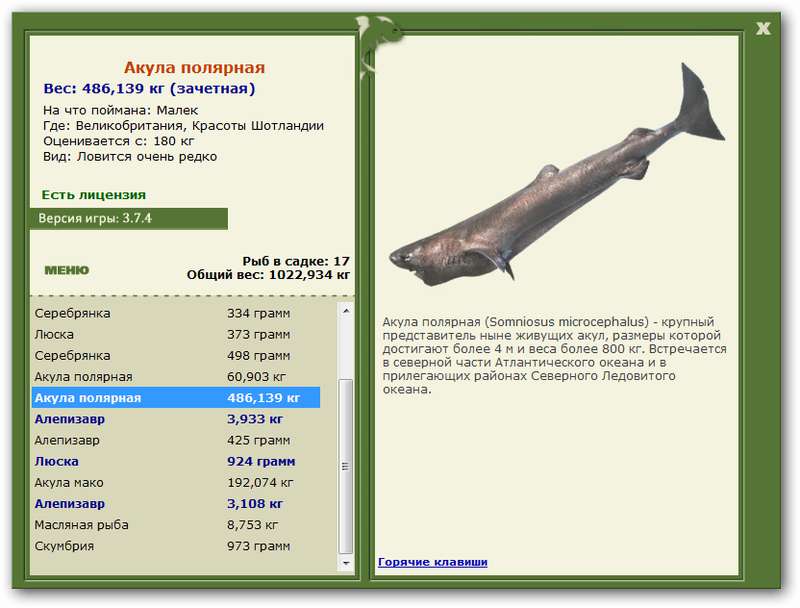Screen dimensions: 800x608
Task: Close the fish keepnet window
Action: pyautogui.click(x=763, y=28)
